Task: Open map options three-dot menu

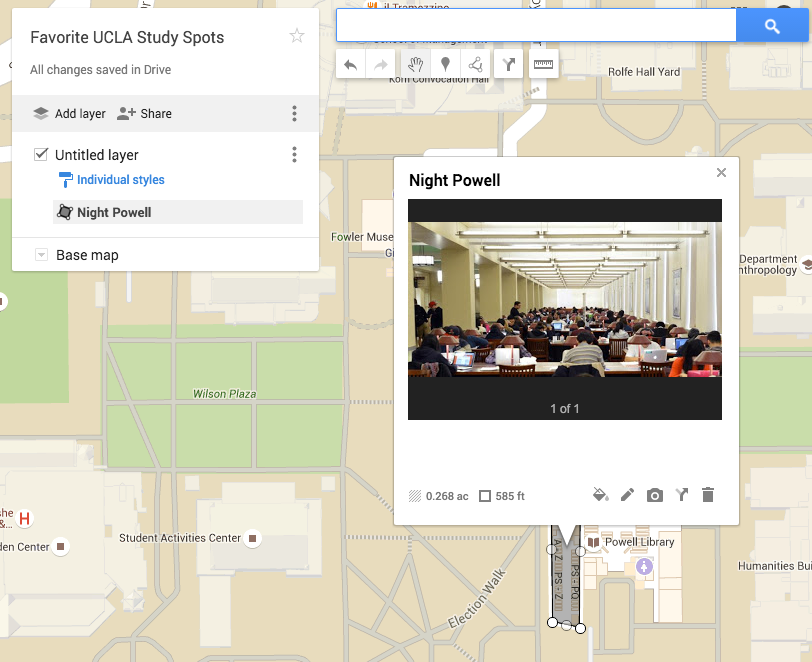Action: point(294,113)
